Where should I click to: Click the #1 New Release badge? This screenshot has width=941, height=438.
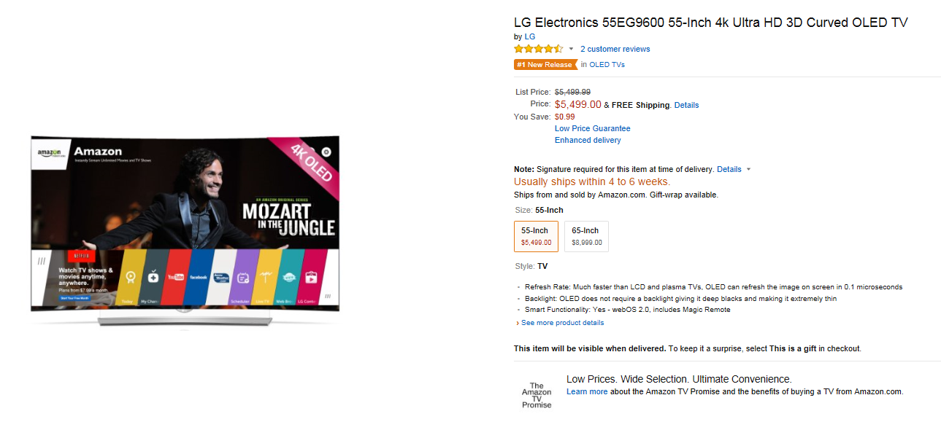tap(546, 65)
